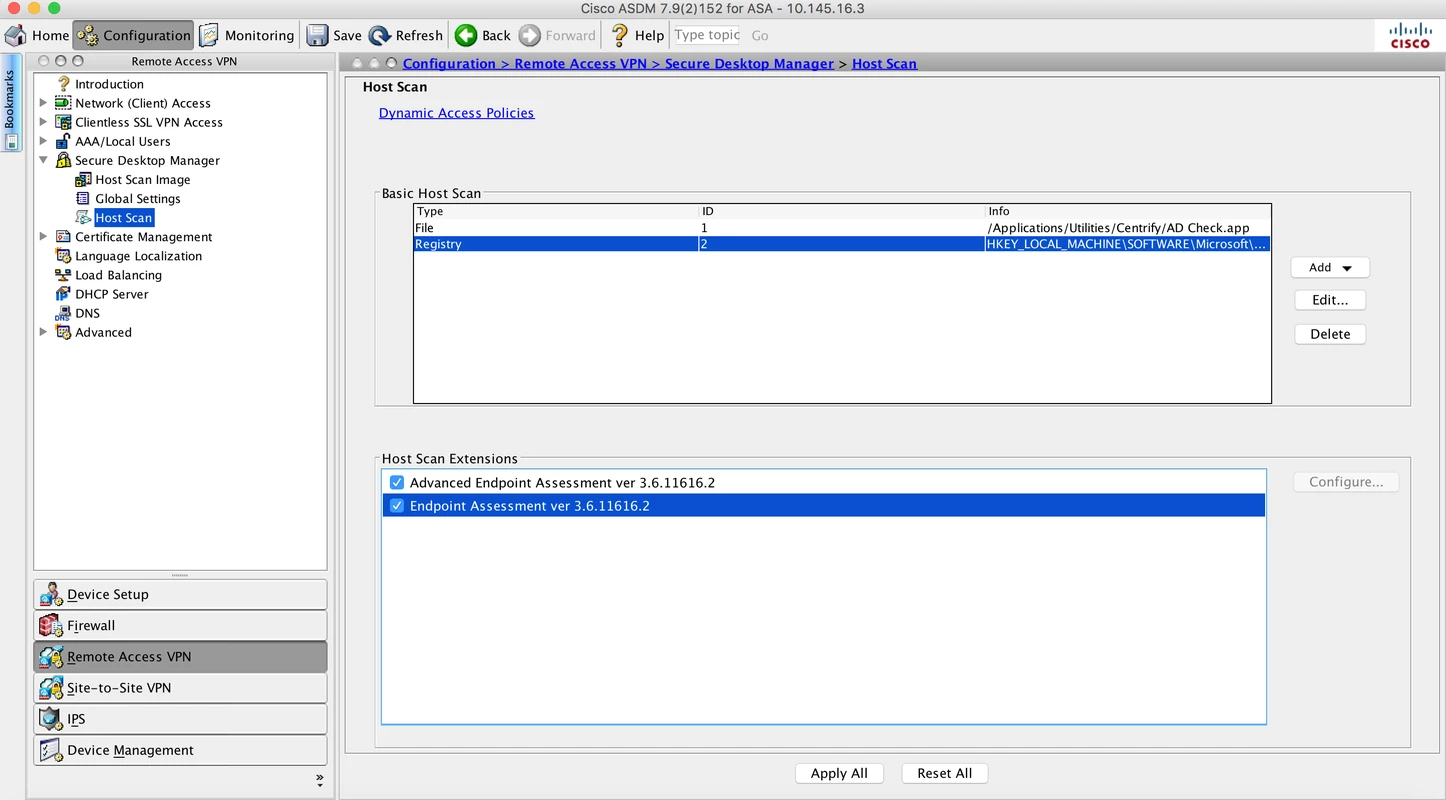Click the Type topic search field

(706, 35)
